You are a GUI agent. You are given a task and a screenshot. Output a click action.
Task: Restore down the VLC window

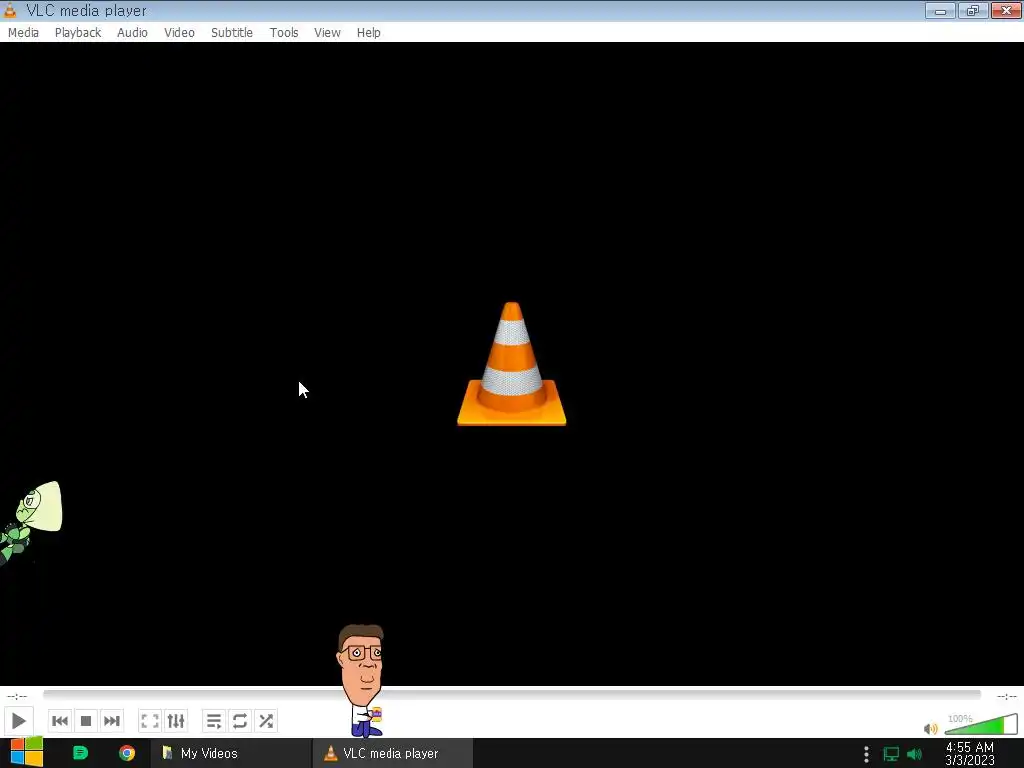click(973, 10)
